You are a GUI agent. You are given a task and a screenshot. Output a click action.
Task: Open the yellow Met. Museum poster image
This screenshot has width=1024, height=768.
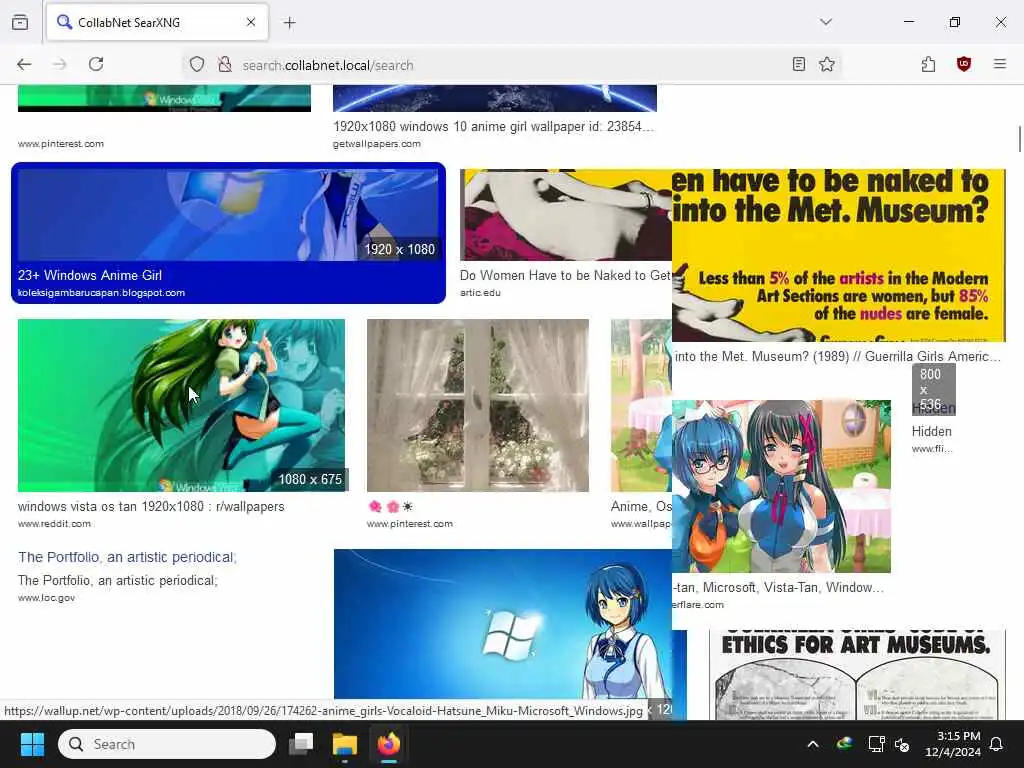pyautogui.click(x=839, y=255)
